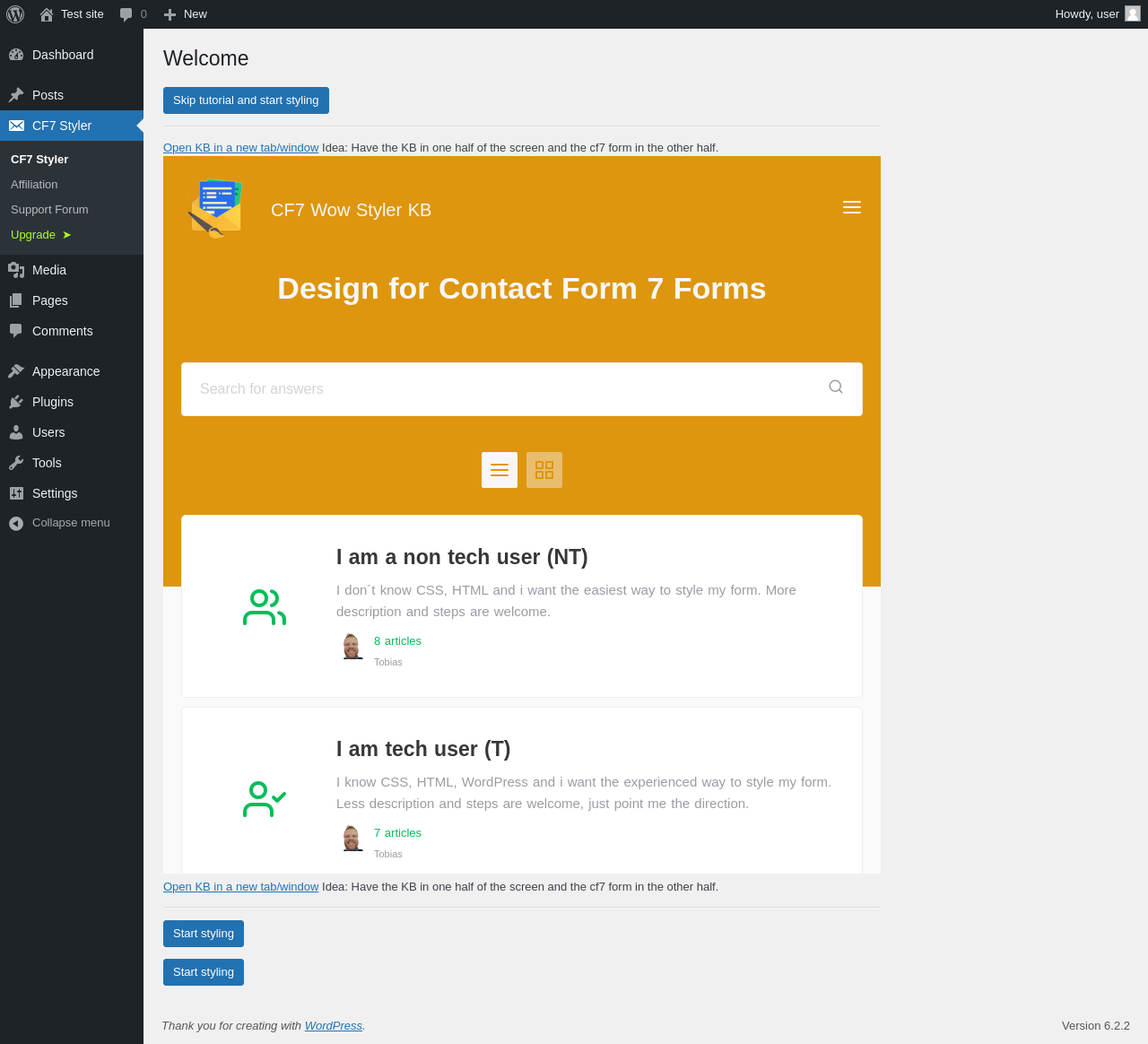Open the Pages menu label

(x=50, y=300)
